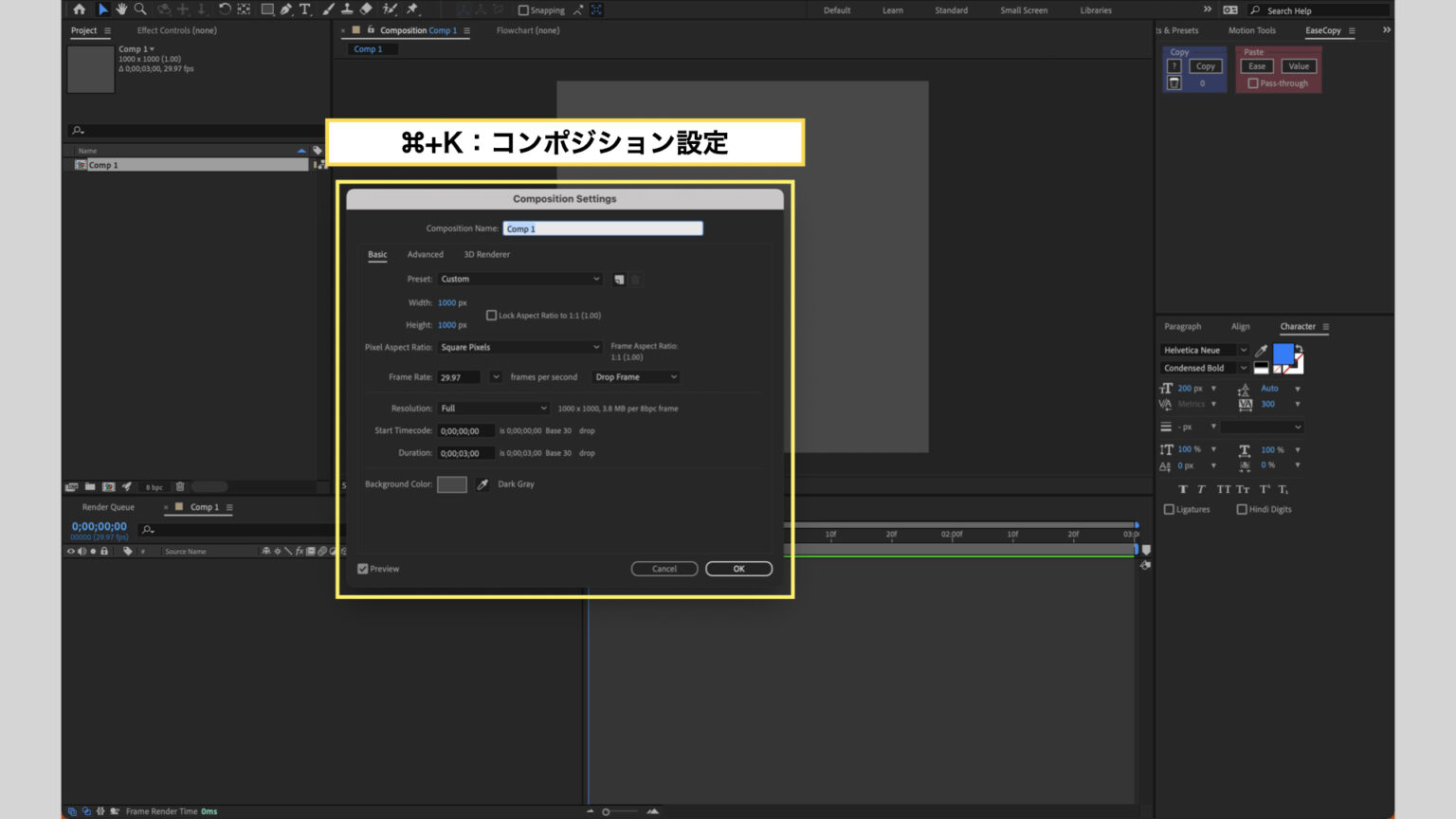Enable Ligatures in the Character panel
1456x819 pixels.
click(1170, 509)
